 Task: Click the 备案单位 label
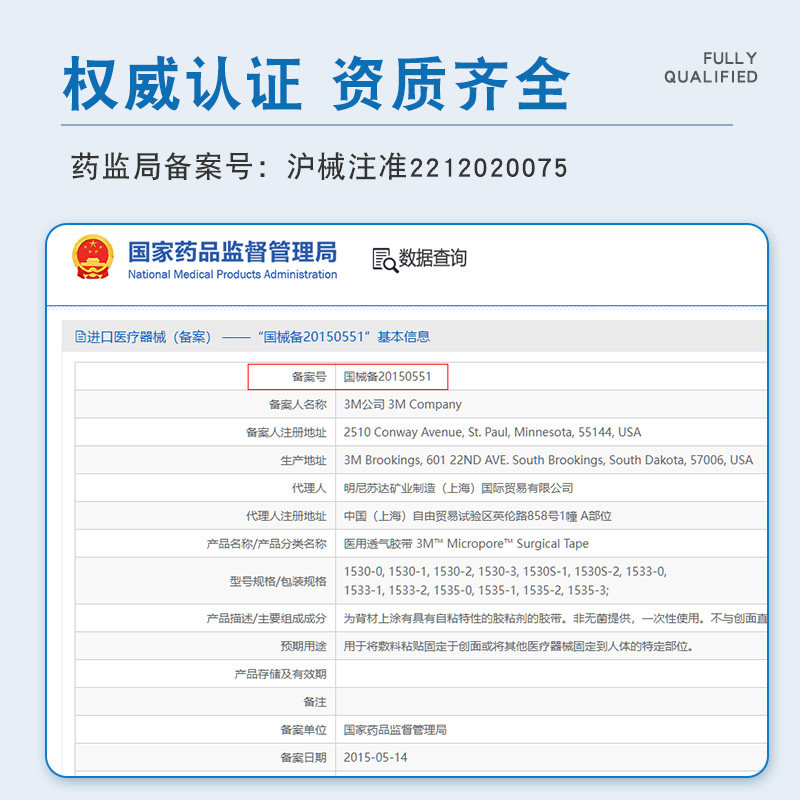(304, 730)
